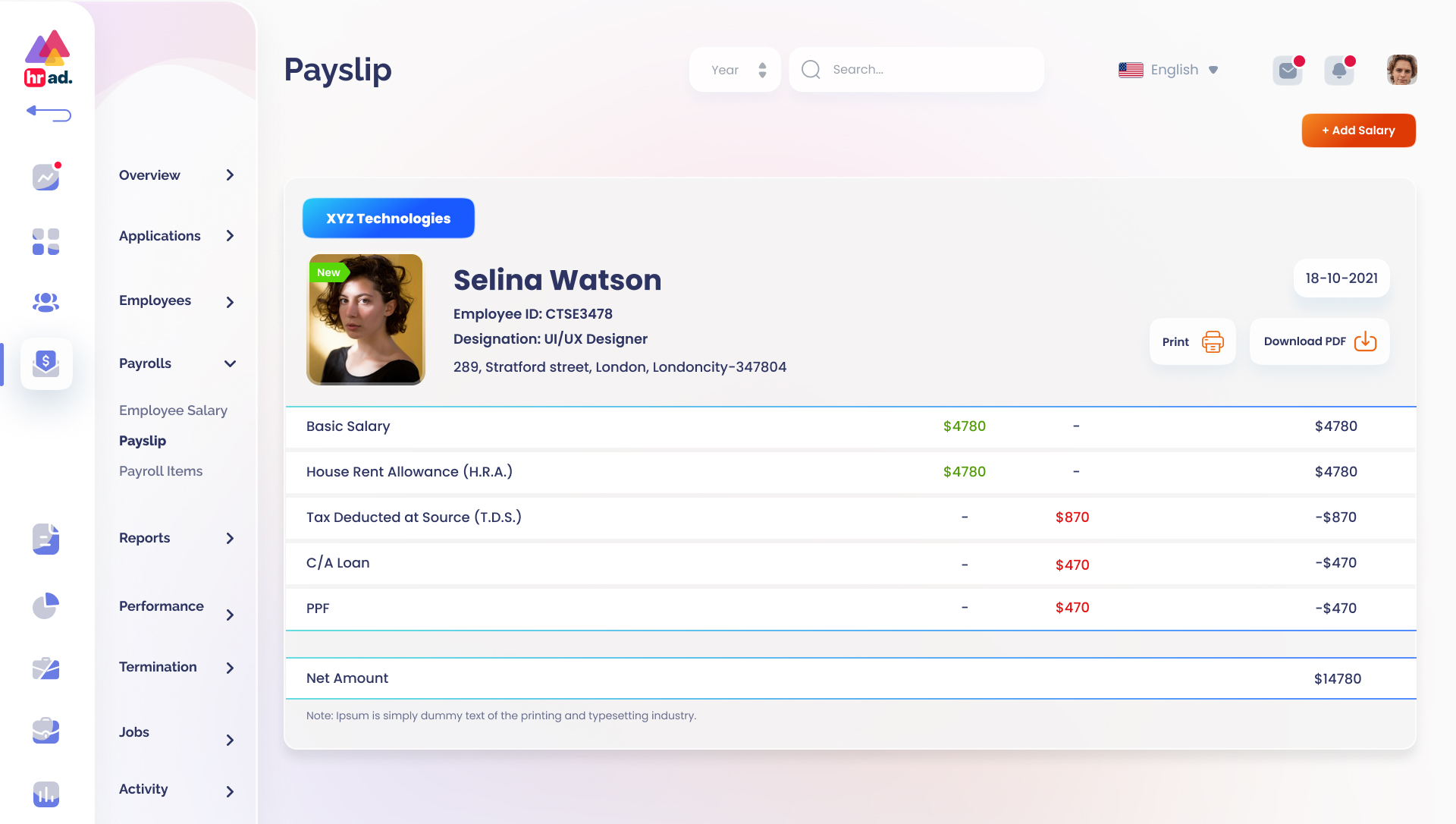
Task: Click the Overview chart icon in sidebar
Action: [x=45, y=177]
